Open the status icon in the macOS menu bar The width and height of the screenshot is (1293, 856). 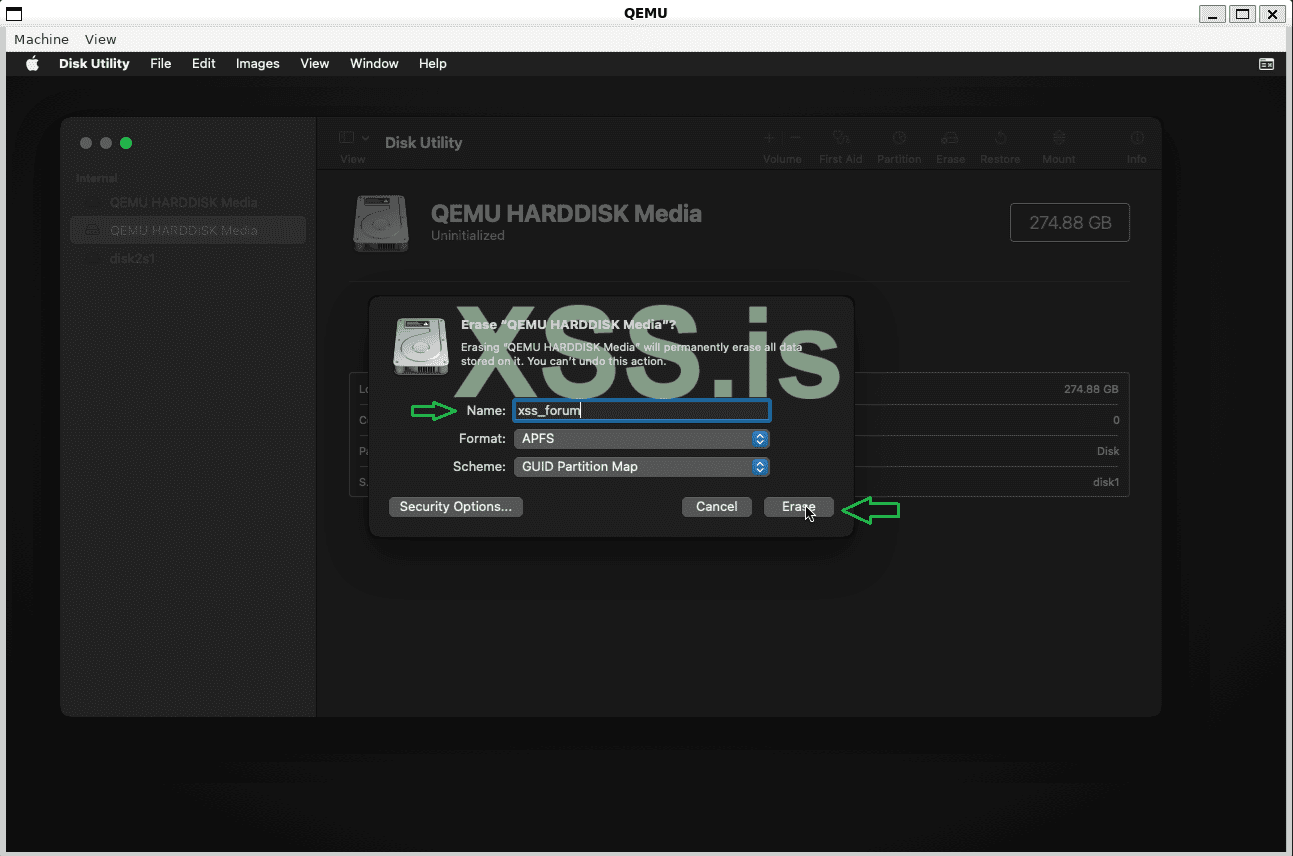1266,64
